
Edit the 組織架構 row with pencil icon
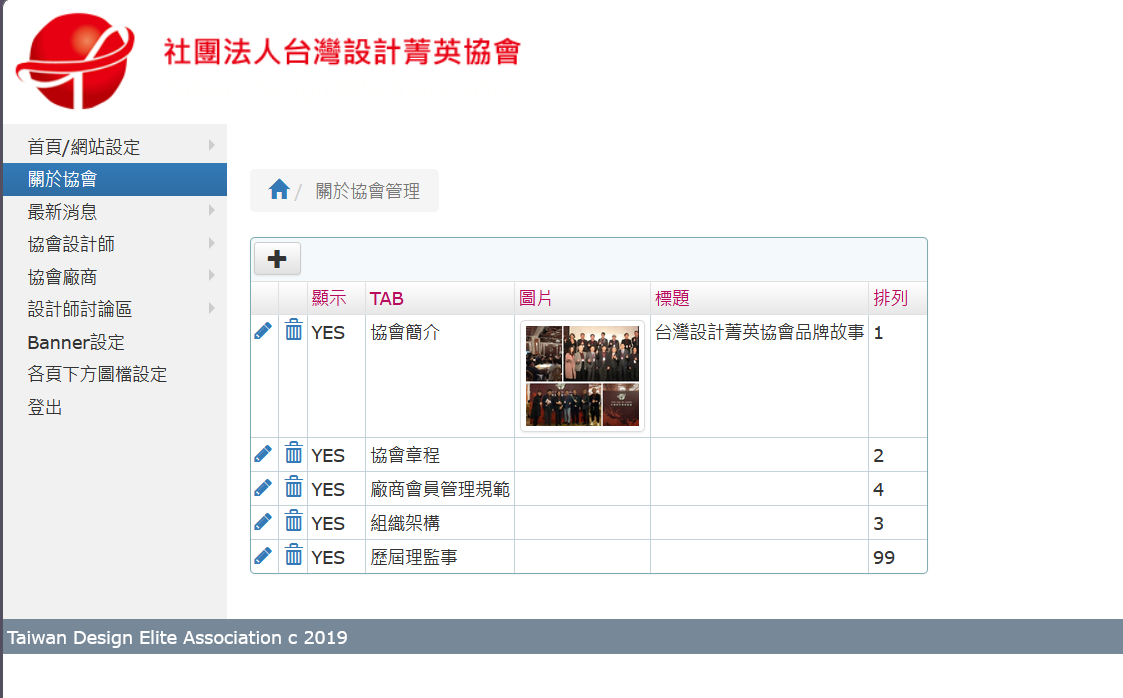pyautogui.click(x=263, y=522)
